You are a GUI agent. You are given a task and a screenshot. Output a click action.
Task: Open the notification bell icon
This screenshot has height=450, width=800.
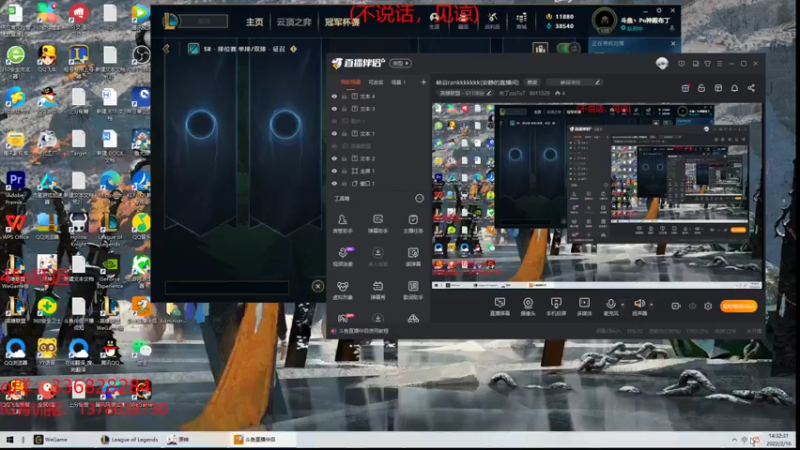coord(734,88)
